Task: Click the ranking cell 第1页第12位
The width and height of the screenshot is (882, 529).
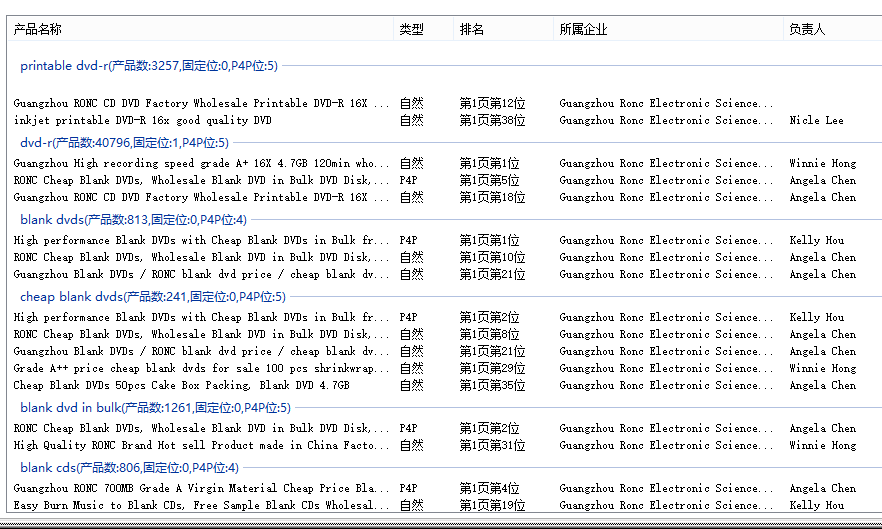Action: pyautogui.click(x=492, y=104)
